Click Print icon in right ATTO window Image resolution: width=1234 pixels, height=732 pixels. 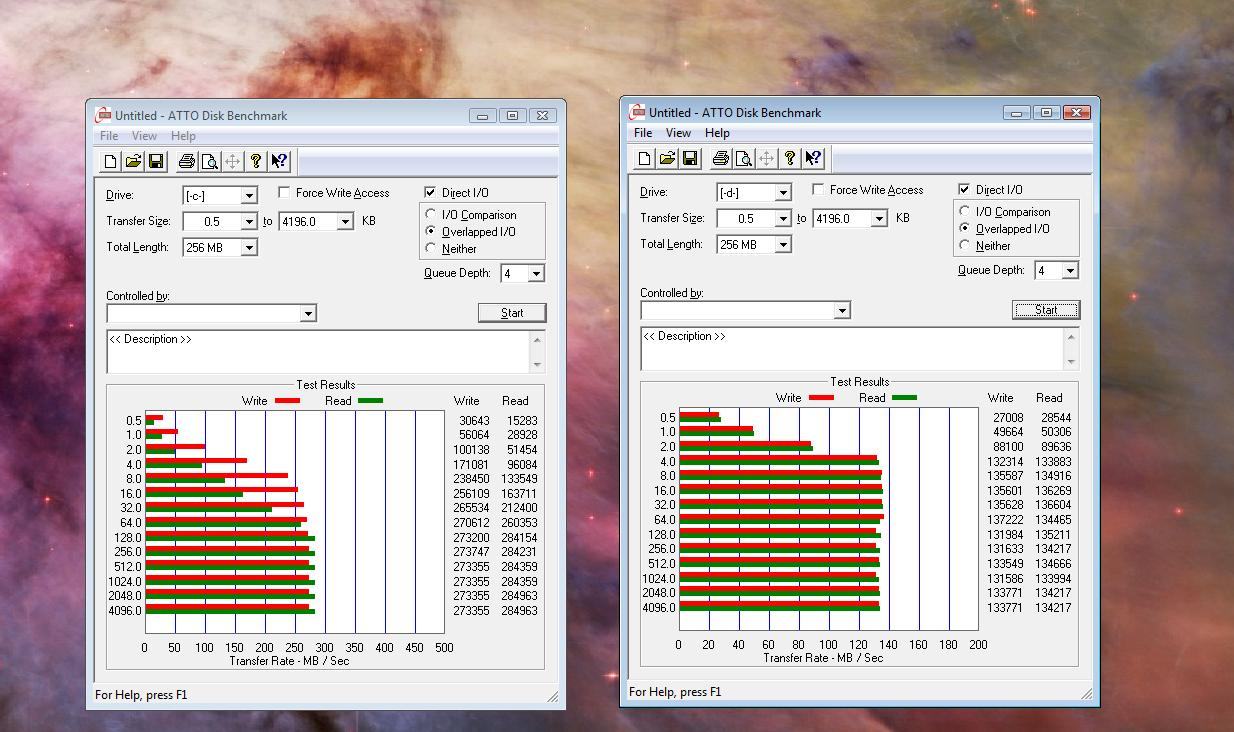pyautogui.click(x=720, y=158)
